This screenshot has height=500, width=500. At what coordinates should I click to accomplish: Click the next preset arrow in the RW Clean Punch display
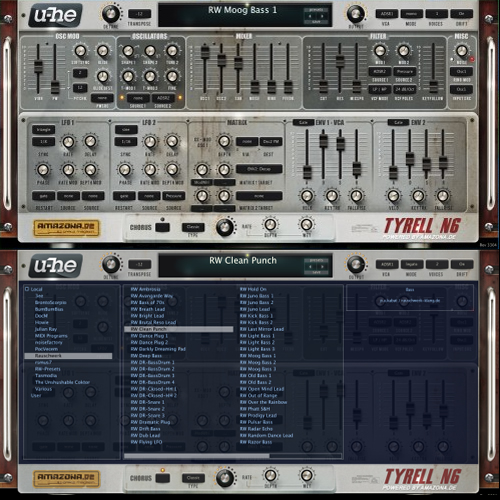tap(322, 267)
